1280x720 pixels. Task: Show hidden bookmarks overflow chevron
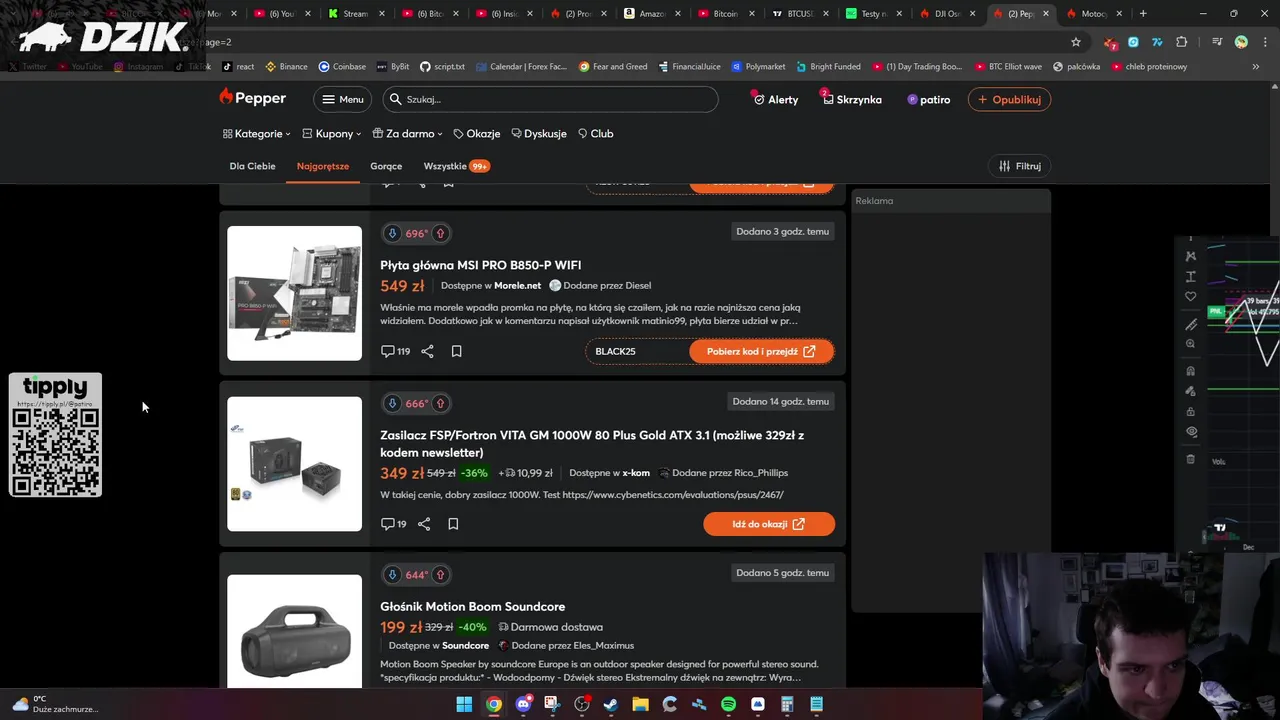[1255, 67]
